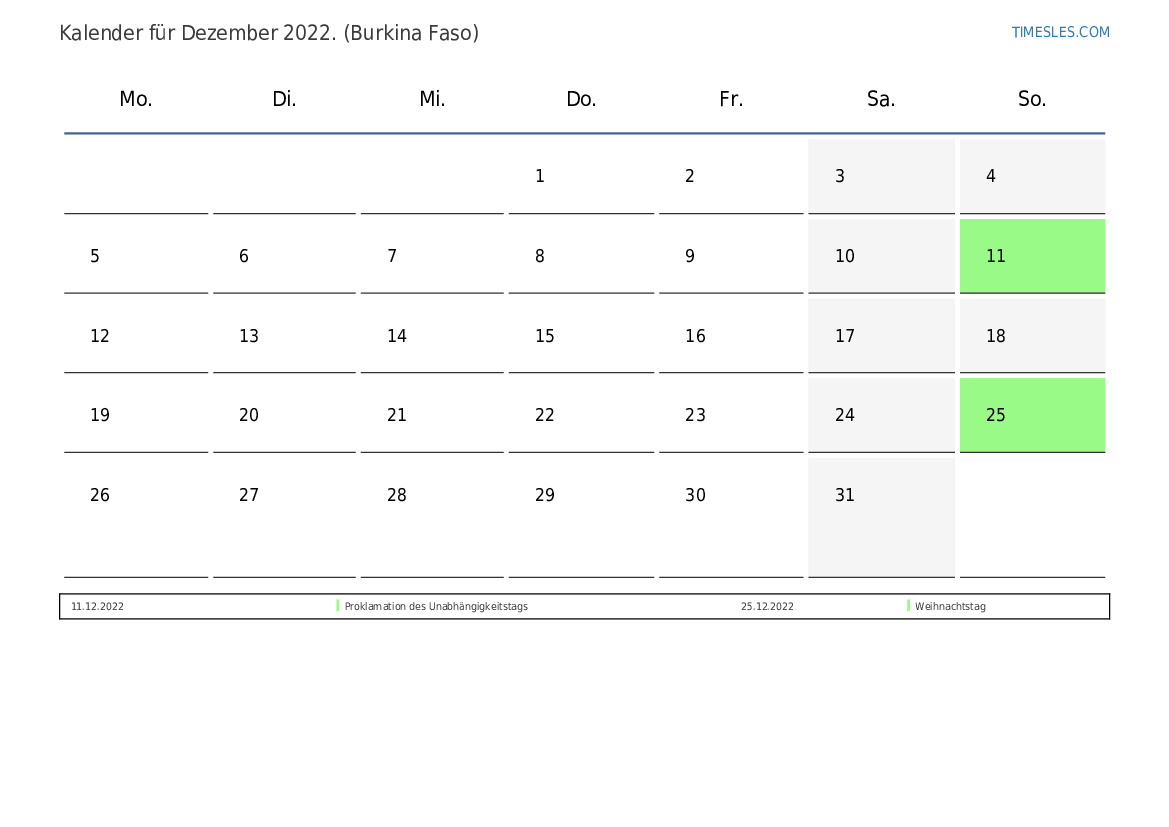
Task: Click the Mo. weekday header
Action: (x=136, y=98)
